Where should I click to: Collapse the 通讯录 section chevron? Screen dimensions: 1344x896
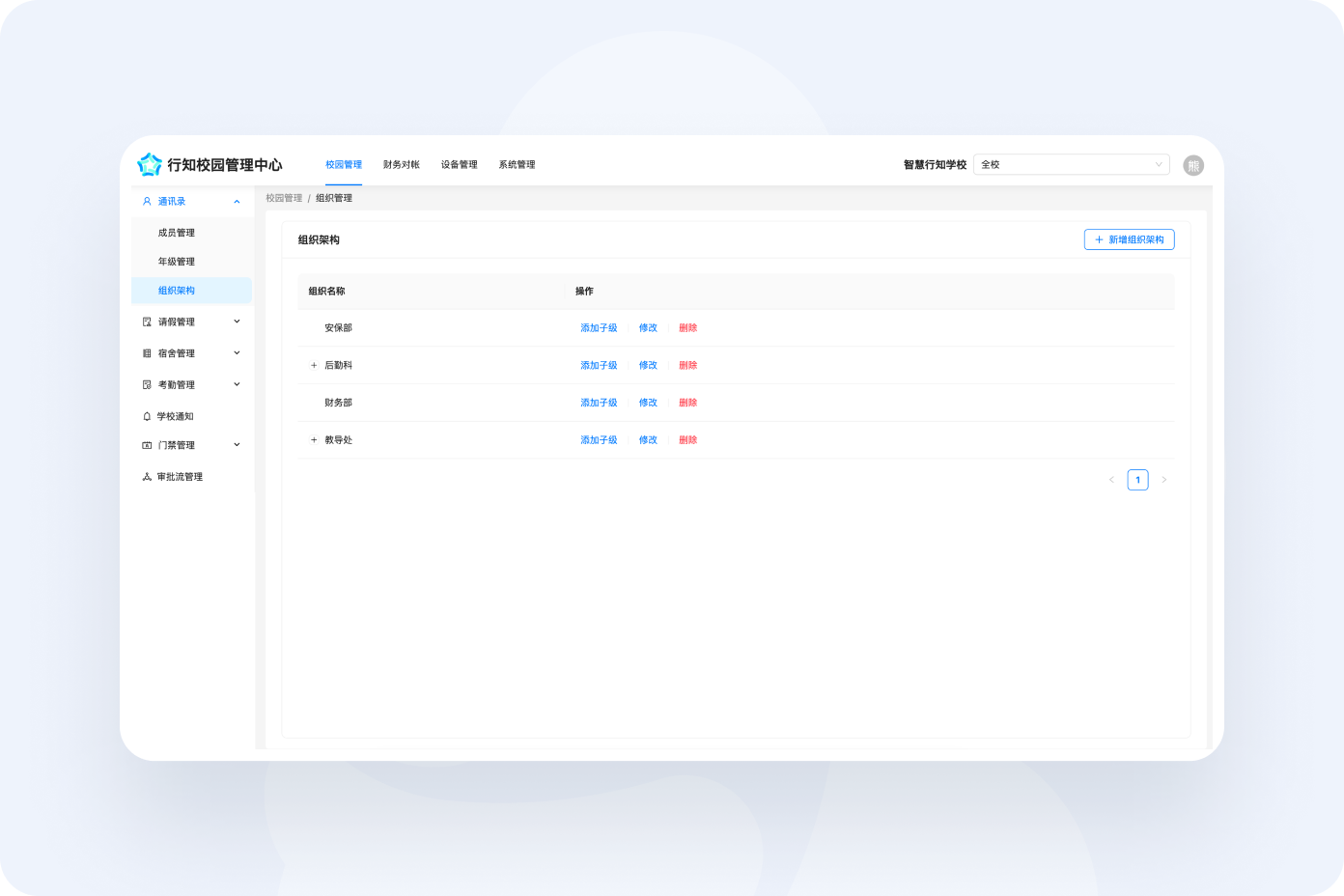(x=237, y=201)
